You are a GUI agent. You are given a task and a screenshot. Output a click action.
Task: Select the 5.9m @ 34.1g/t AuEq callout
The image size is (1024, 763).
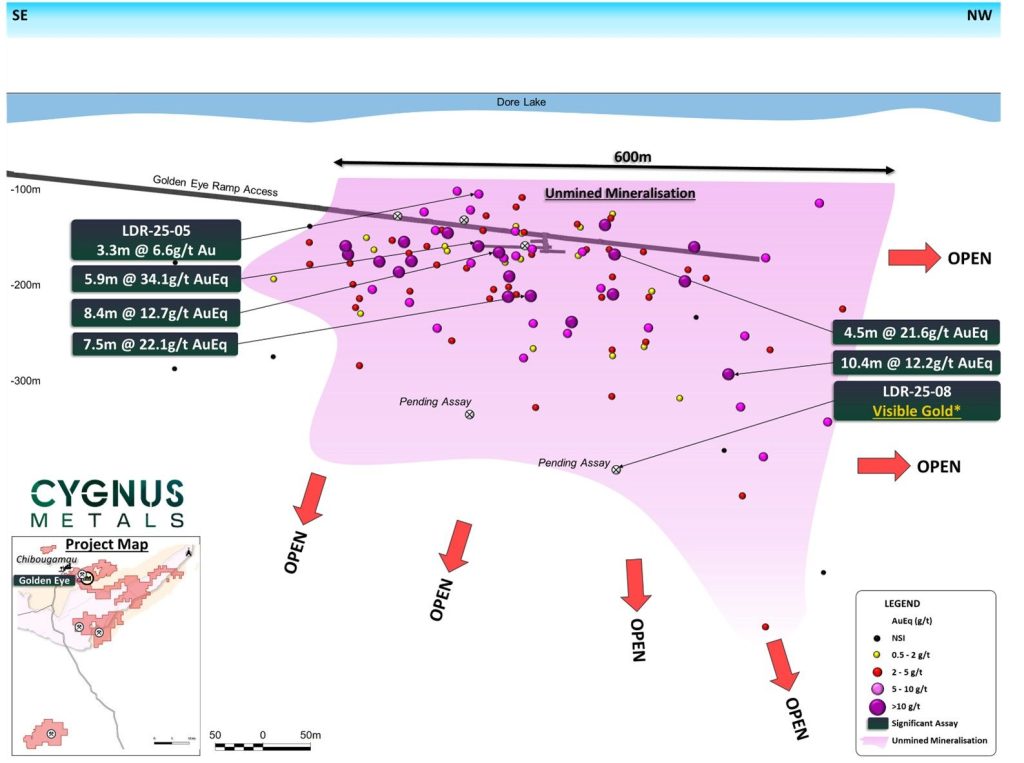[155, 279]
